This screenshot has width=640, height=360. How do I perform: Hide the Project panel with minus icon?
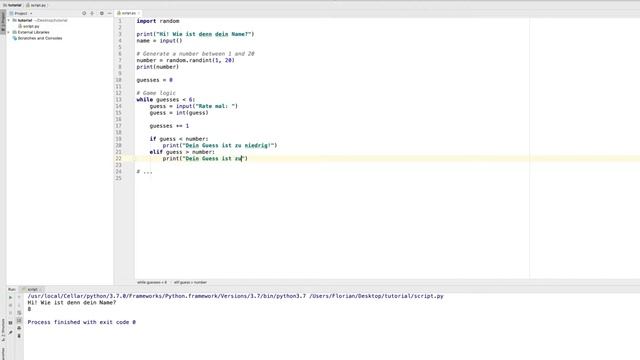tap(109, 13)
